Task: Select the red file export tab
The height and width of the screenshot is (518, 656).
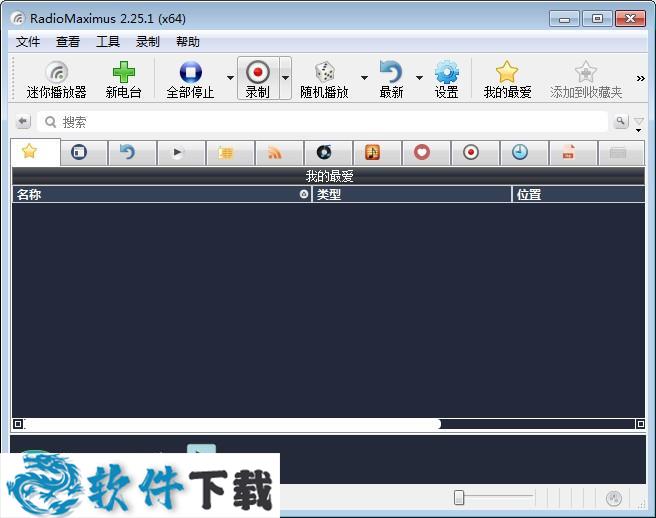Action: [x=573, y=153]
